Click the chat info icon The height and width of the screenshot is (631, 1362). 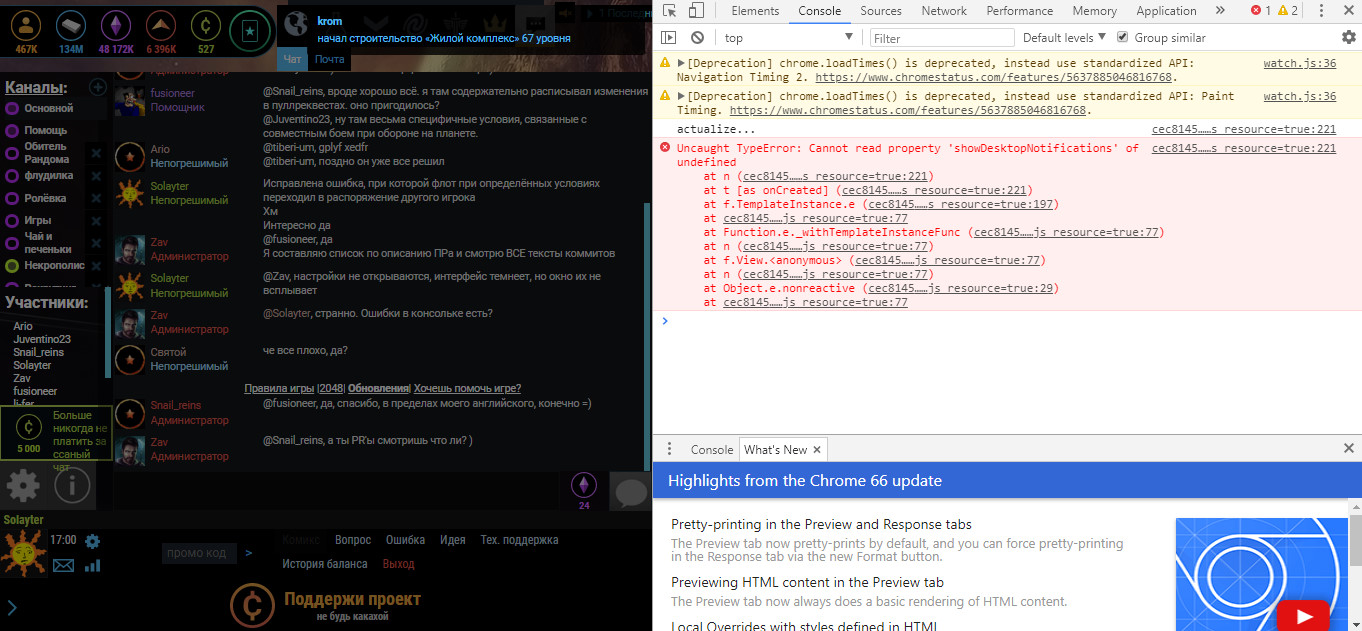pos(72,486)
